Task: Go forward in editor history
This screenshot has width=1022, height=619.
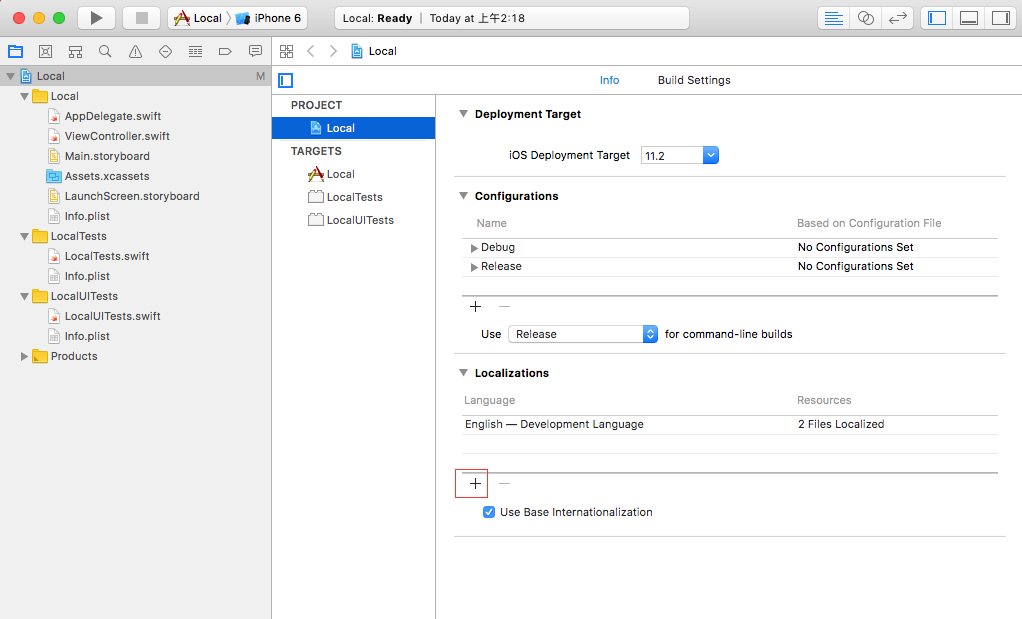Action: tap(333, 51)
